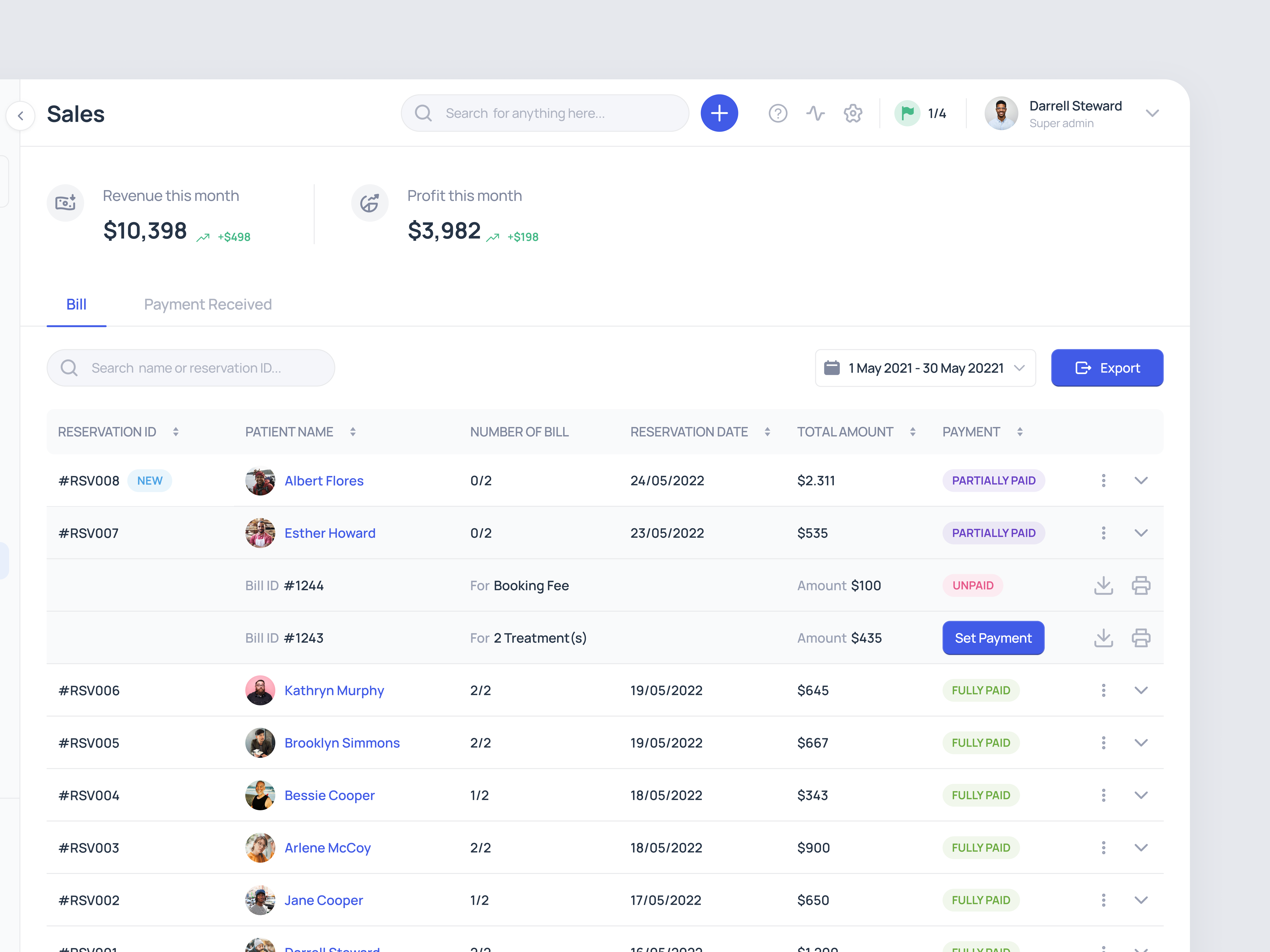Sort by Total Amount column
The width and height of the screenshot is (1270, 952).
point(912,432)
